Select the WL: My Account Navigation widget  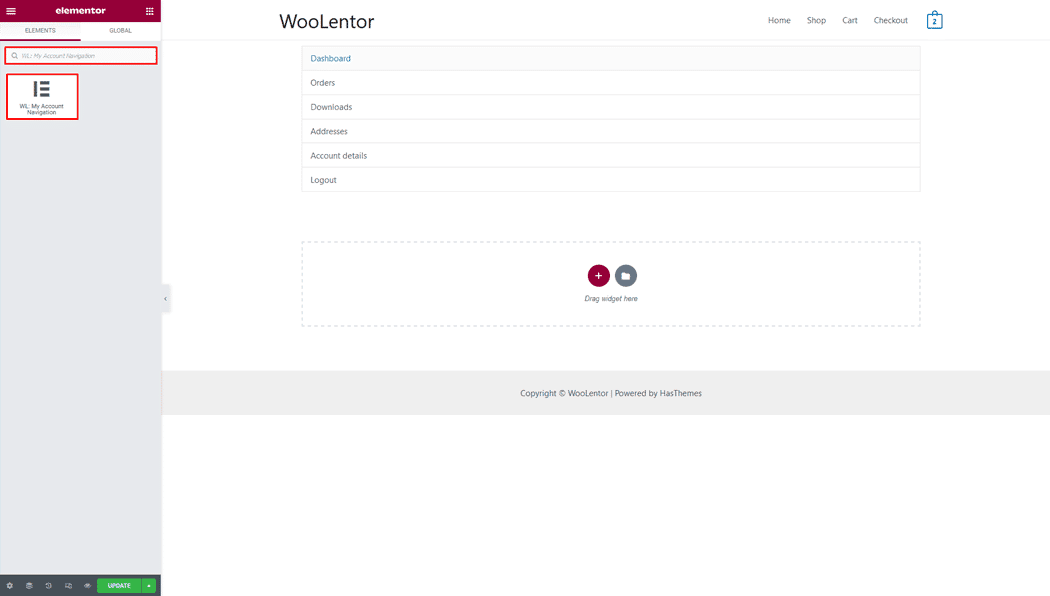pyautogui.click(x=42, y=97)
